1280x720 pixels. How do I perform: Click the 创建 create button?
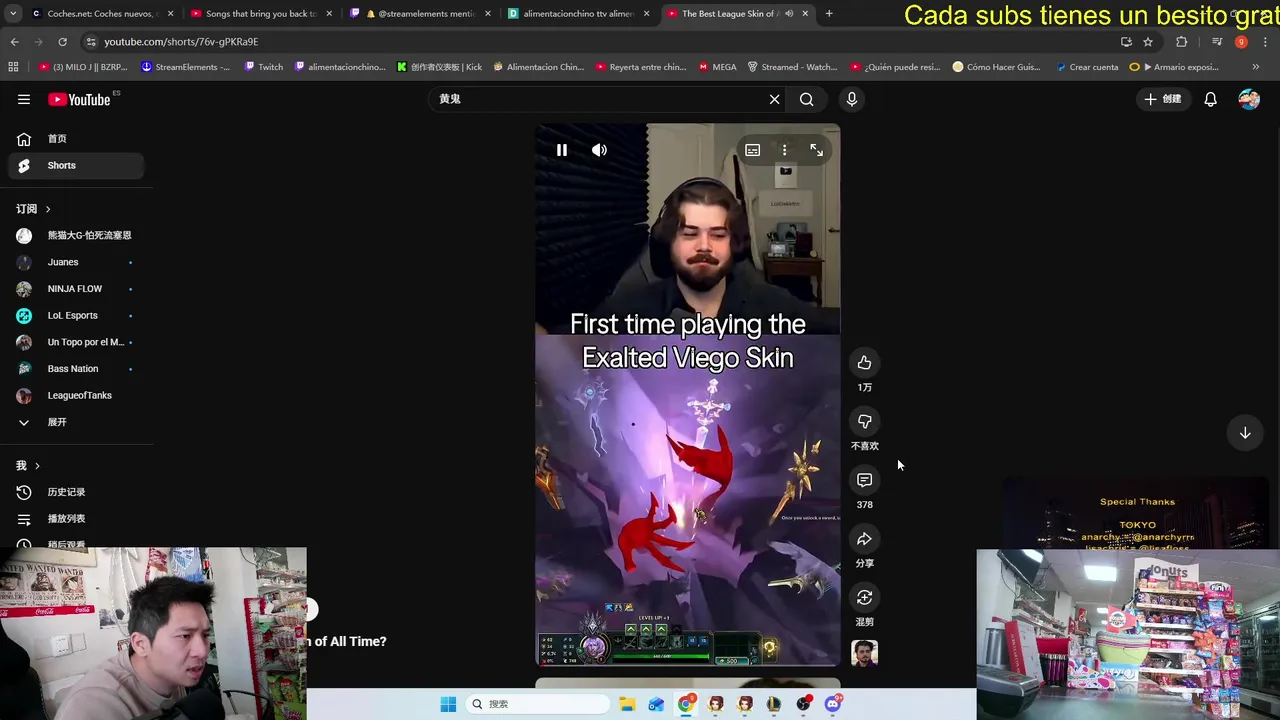coord(1163,99)
